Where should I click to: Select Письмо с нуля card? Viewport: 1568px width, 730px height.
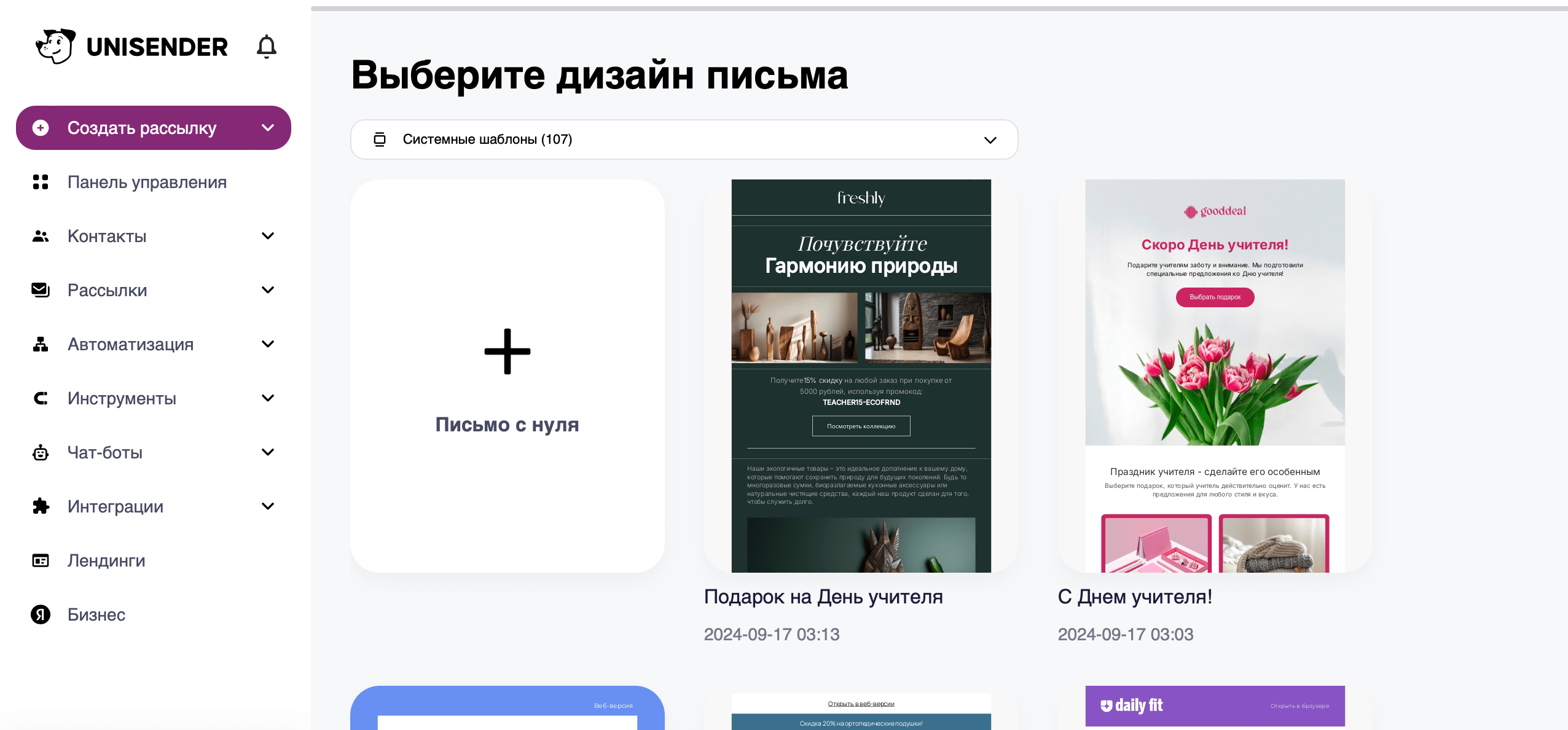pos(508,376)
